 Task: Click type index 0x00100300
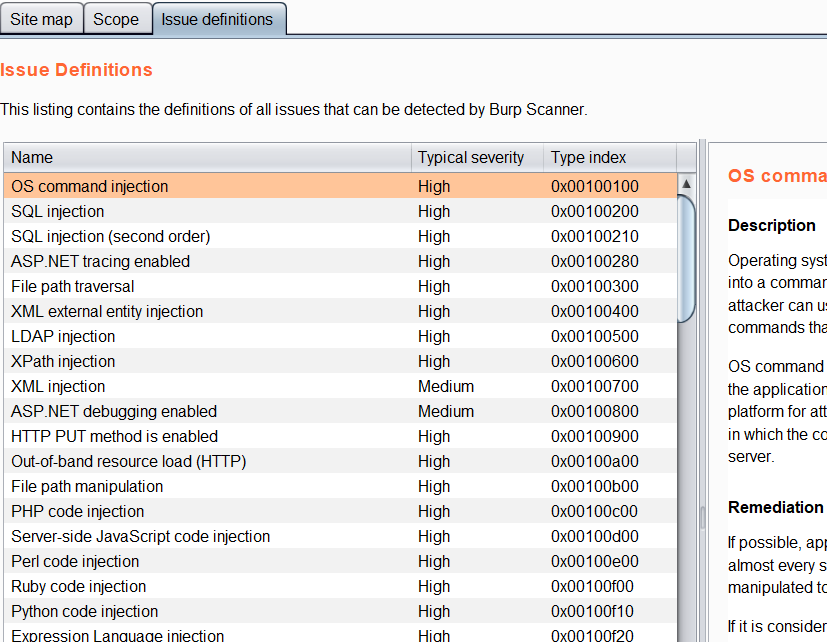click(x=594, y=286)
